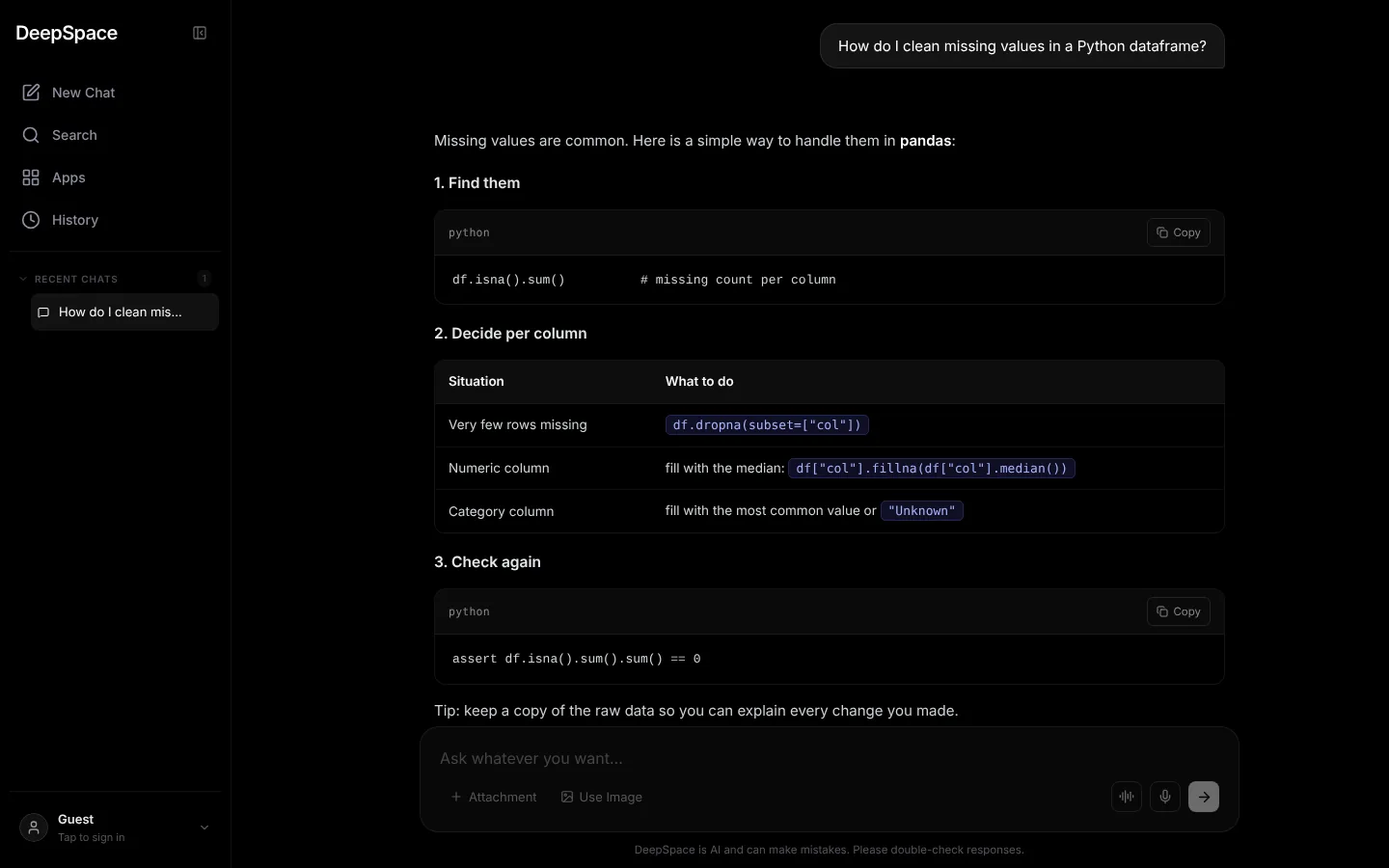Open the Search menu item
Image resolution: width=1389 pixels, height=868 pixels.
(116, 135)
